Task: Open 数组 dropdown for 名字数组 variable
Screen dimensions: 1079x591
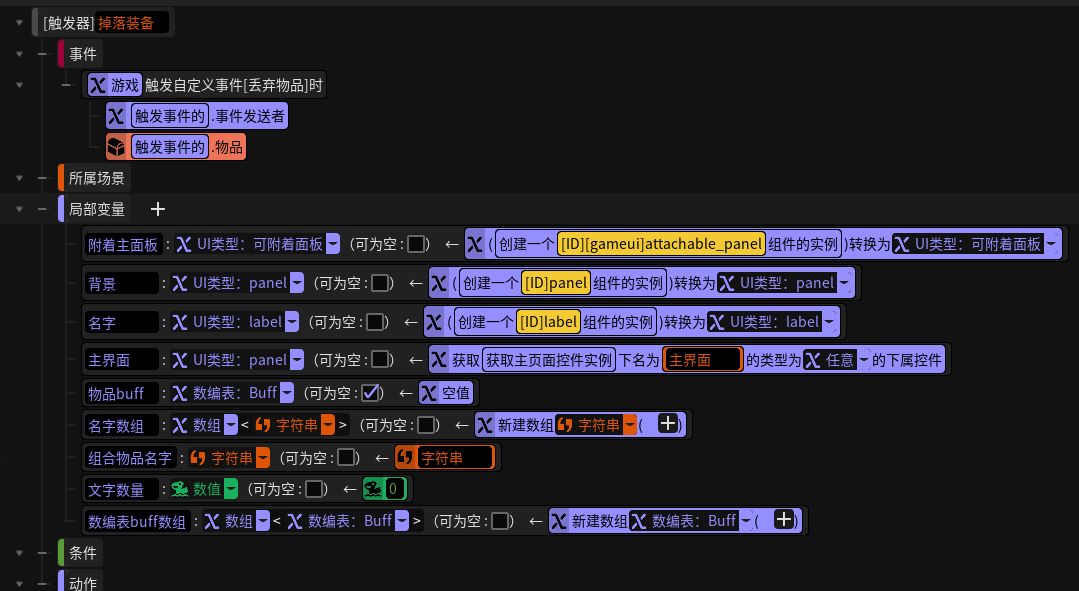Action: [231, 425]
